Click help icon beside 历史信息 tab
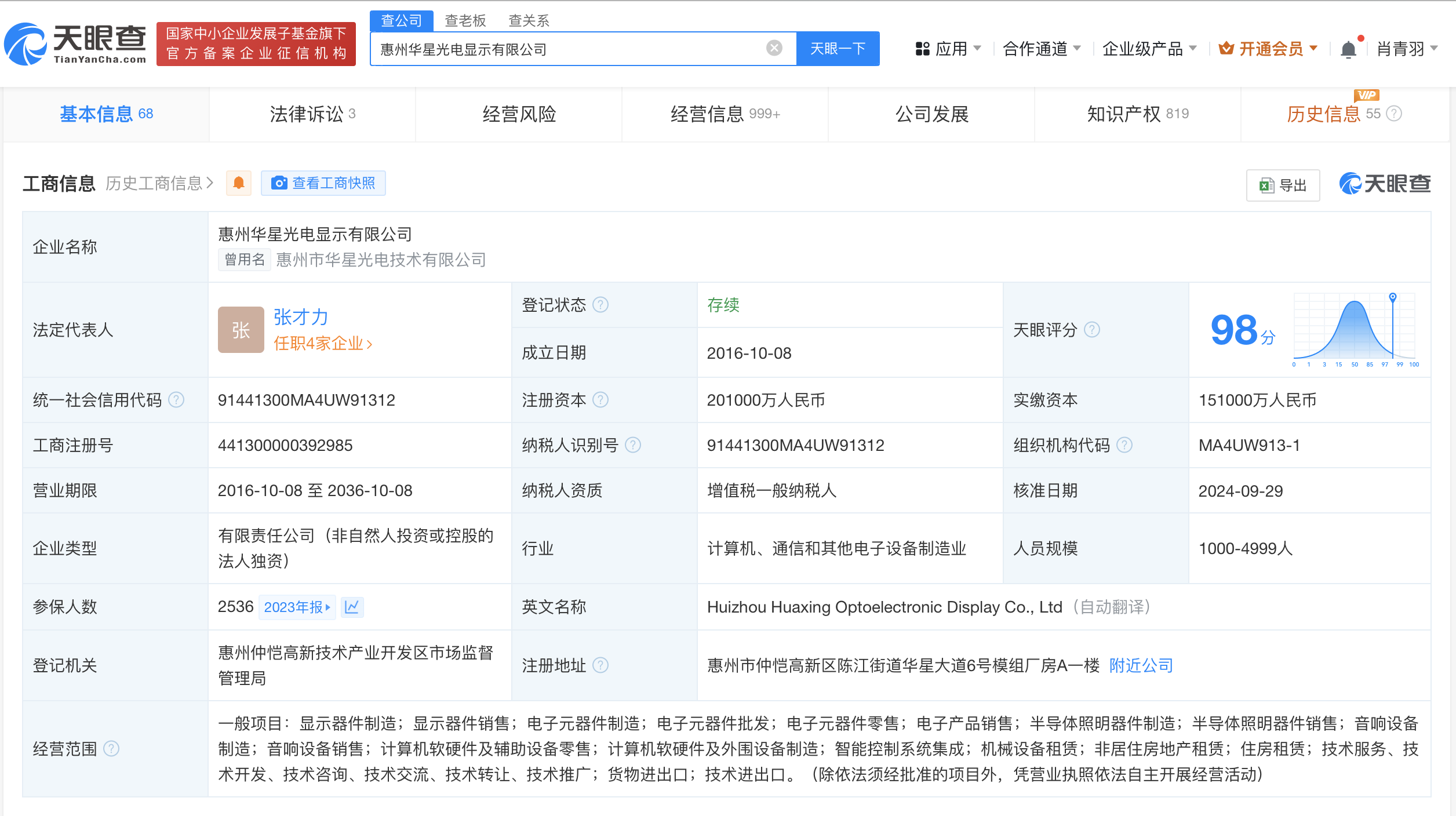 point(1394,114)
